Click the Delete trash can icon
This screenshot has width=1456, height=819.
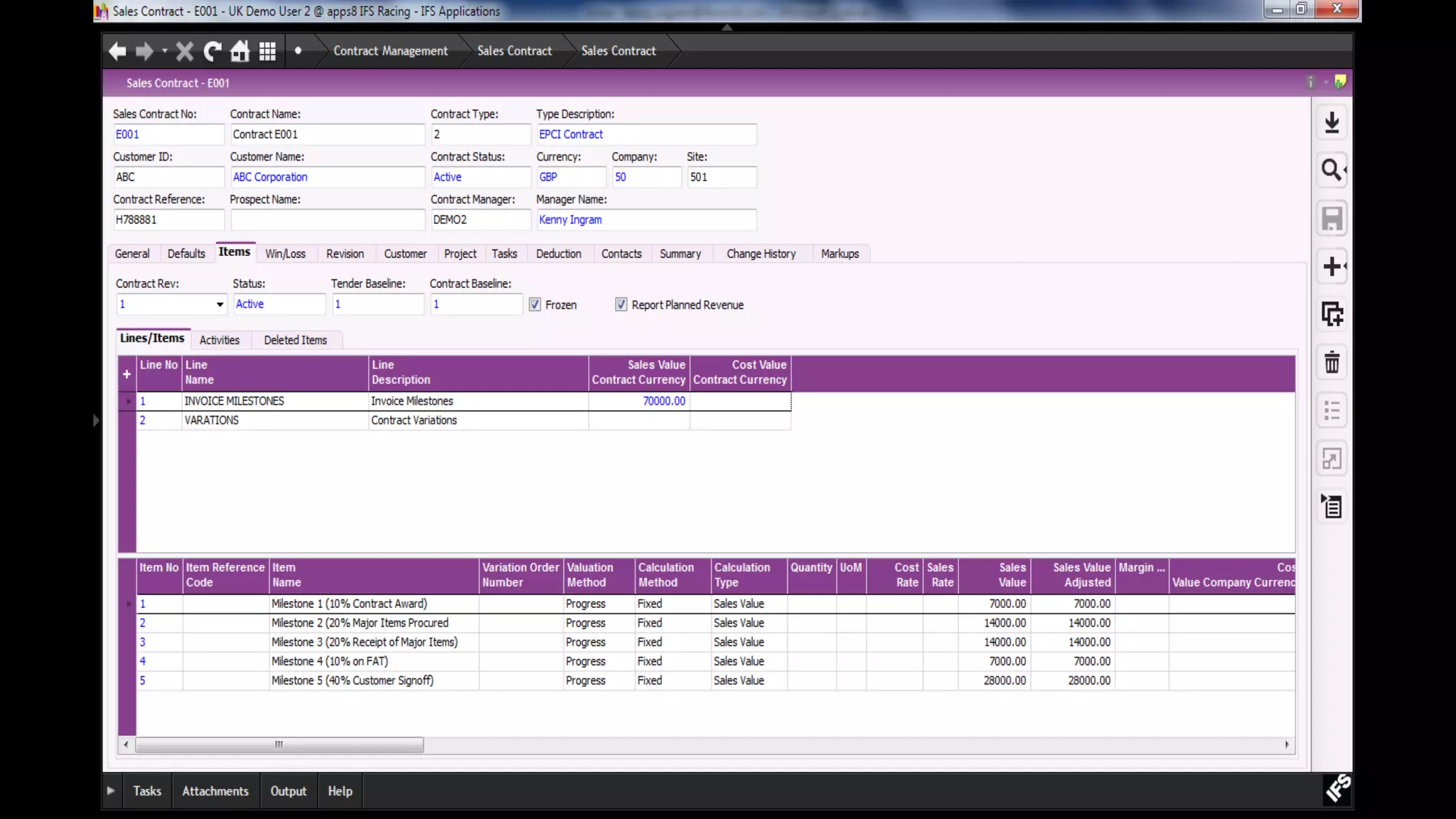[x=1332, y=363]
